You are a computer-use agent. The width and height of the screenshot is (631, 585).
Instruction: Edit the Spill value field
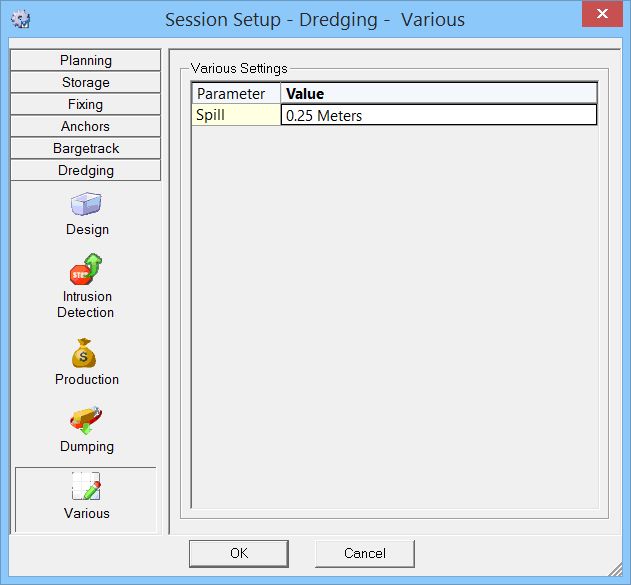[439, 115]
